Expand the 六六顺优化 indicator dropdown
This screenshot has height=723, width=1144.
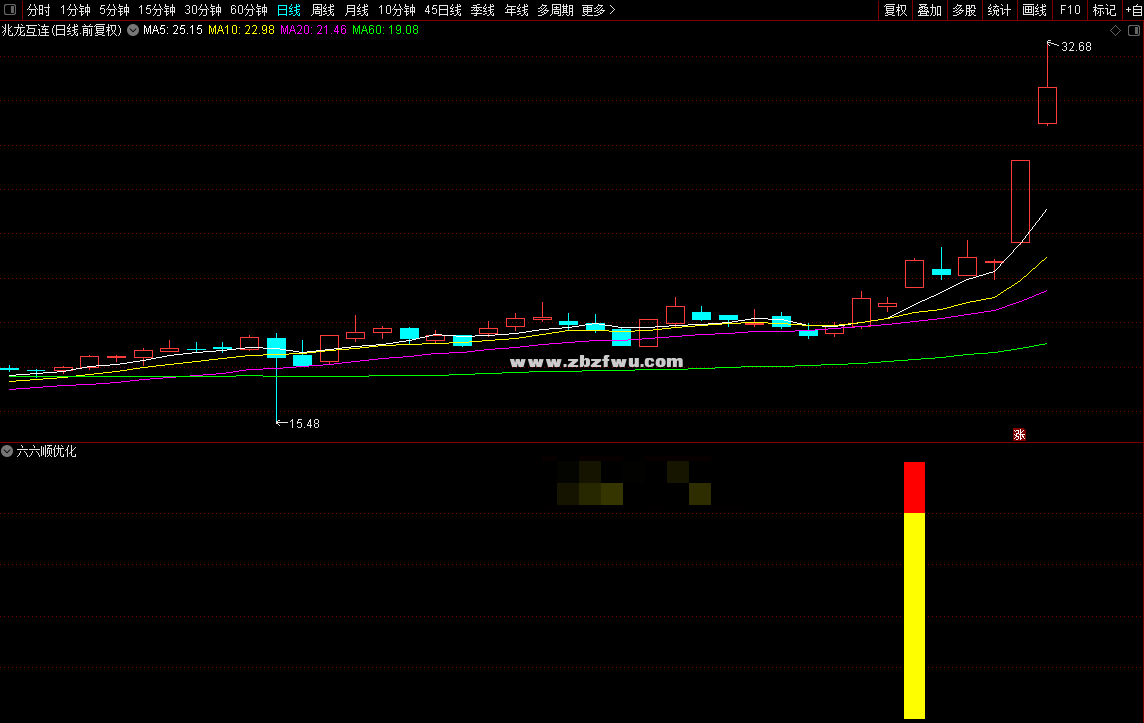pos(7,452)
